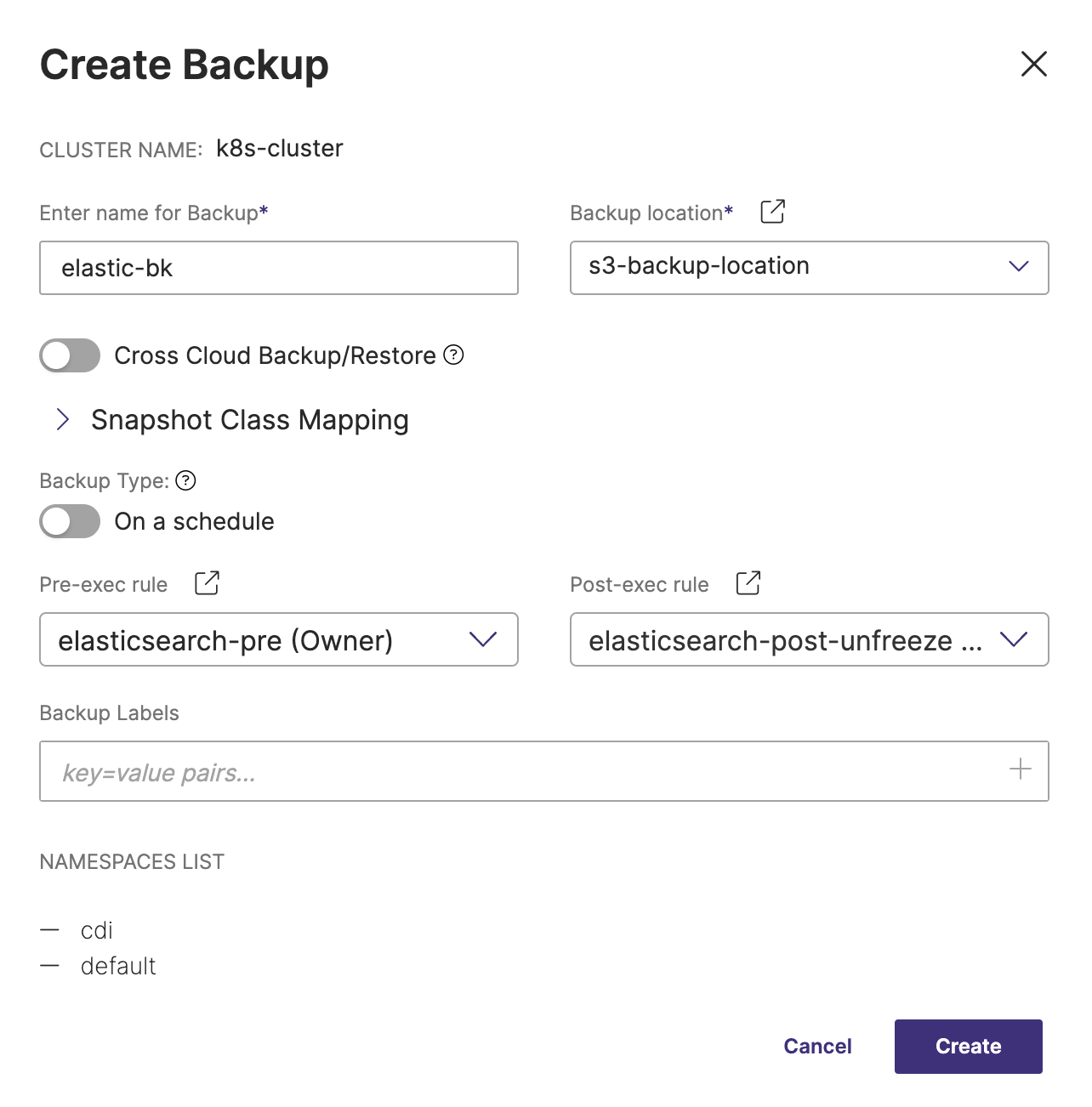The height and width of the screenshot is (1107, 1092).
Task: Close the Create Backup dialog
Action: (1033, 64)
